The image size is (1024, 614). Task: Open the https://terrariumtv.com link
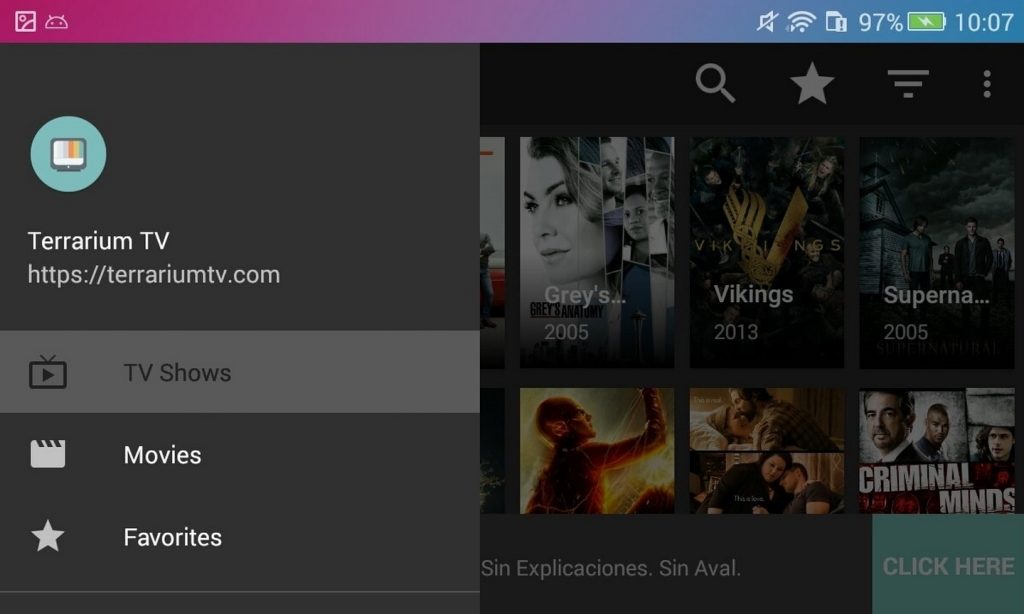click(x=153, y=274)
